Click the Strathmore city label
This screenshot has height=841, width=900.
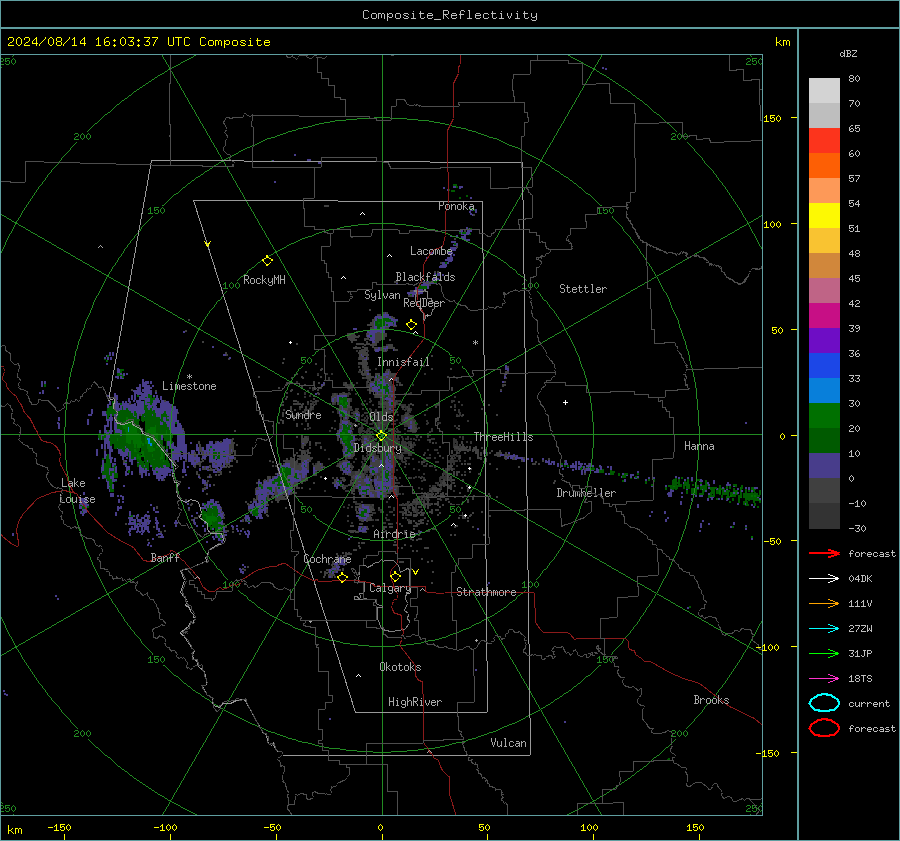pos(486,592)
